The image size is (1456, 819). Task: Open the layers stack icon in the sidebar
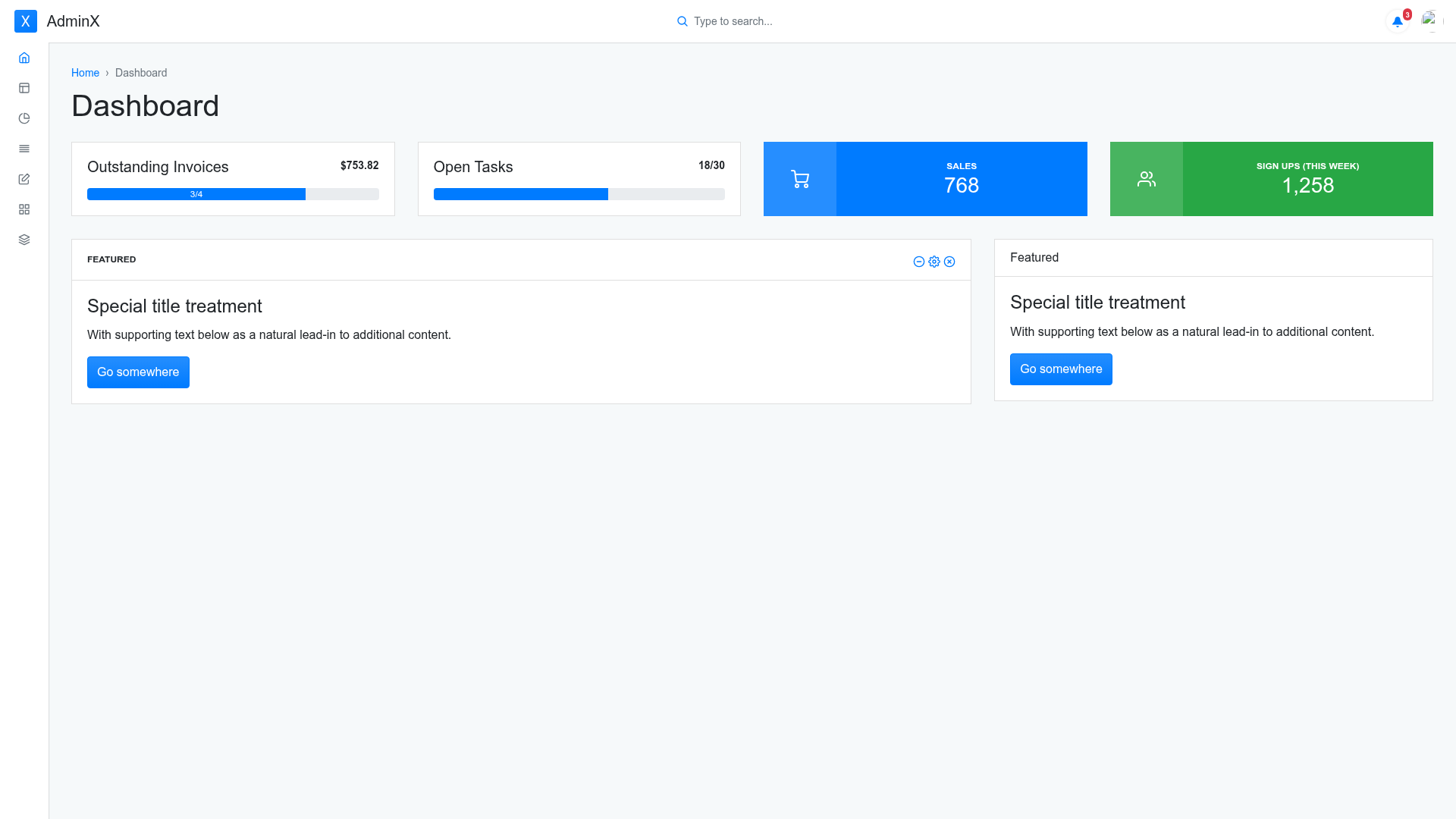[24, 240]
